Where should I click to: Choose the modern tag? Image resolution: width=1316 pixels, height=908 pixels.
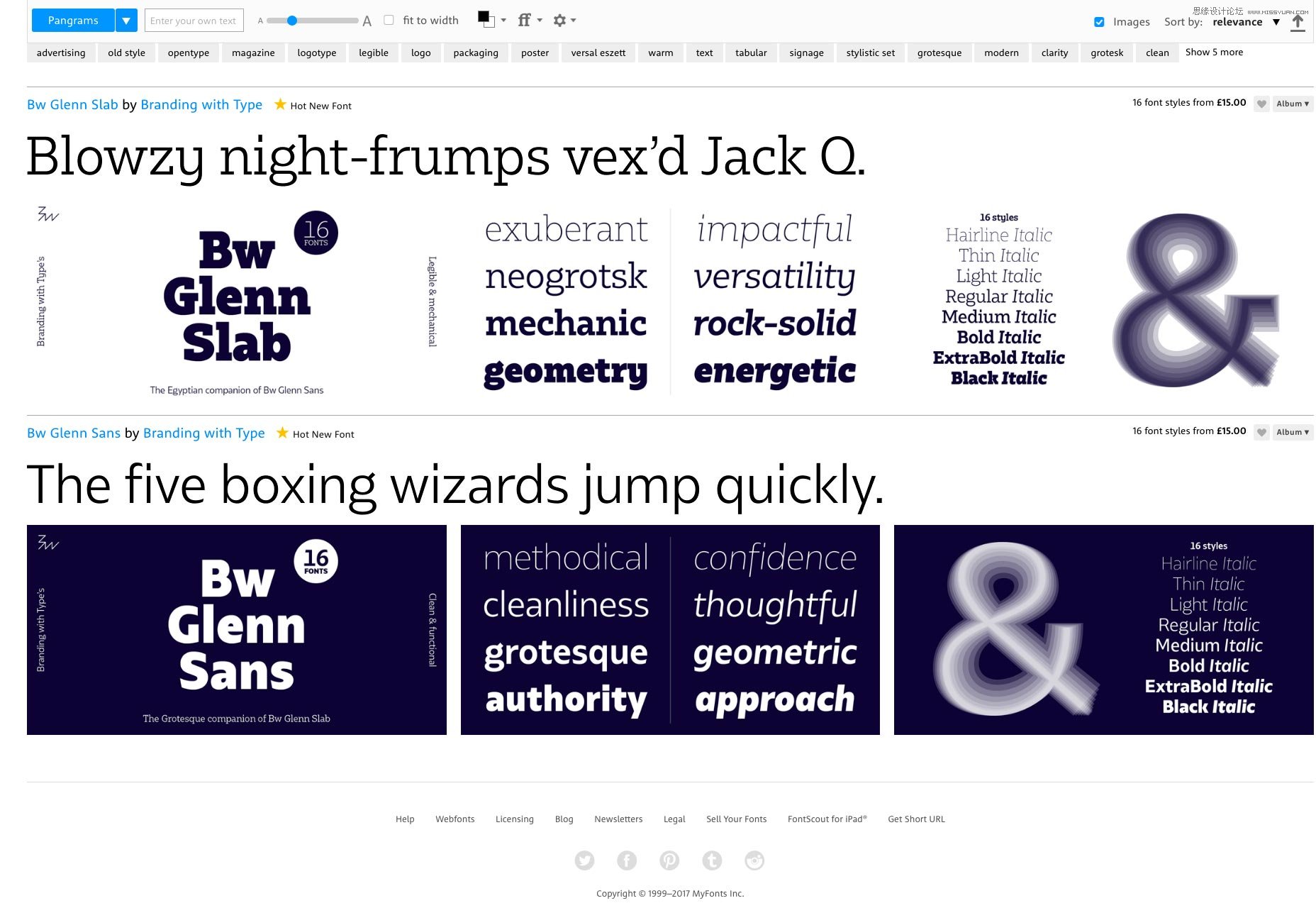tap(1001, 52)
